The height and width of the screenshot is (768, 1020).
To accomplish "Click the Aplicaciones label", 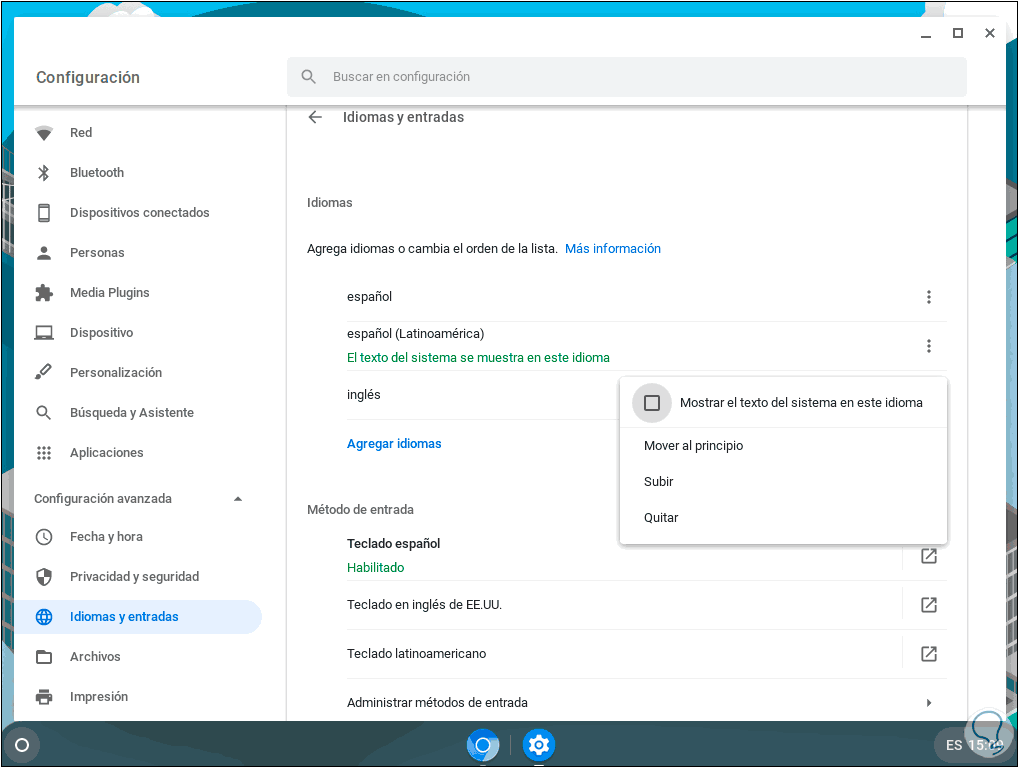I will 107,453.
